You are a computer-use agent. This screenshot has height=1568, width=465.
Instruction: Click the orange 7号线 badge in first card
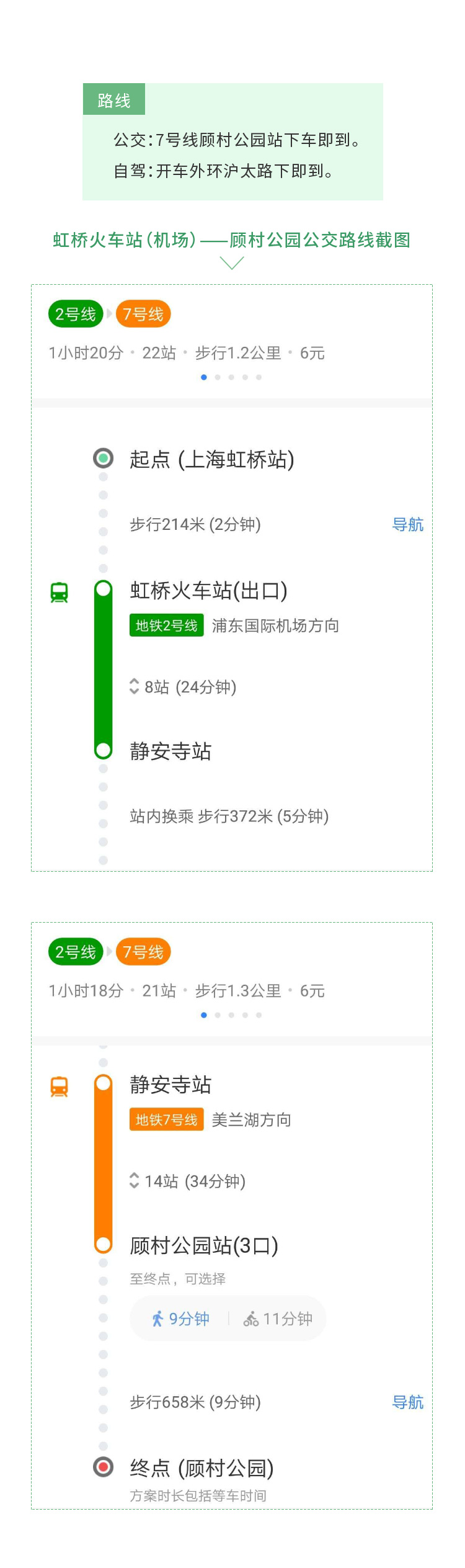coord(143,314)
